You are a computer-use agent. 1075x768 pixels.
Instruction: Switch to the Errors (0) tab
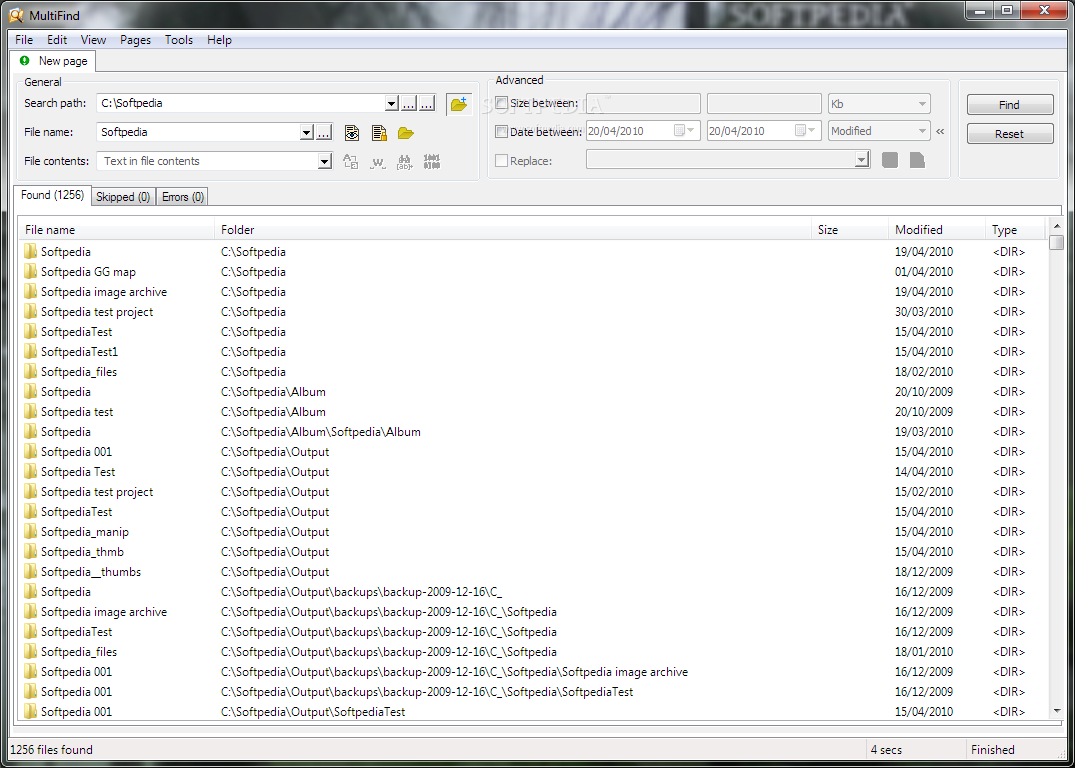pos(182,197)
